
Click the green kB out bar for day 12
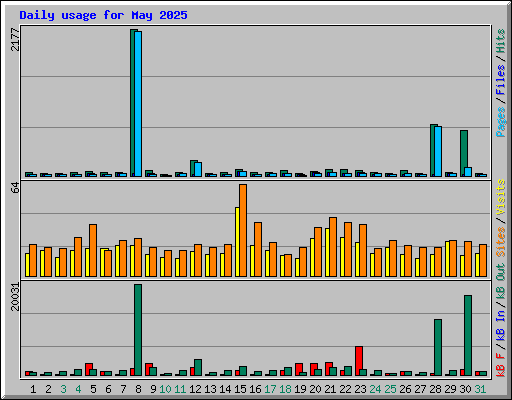pos(198,367)
